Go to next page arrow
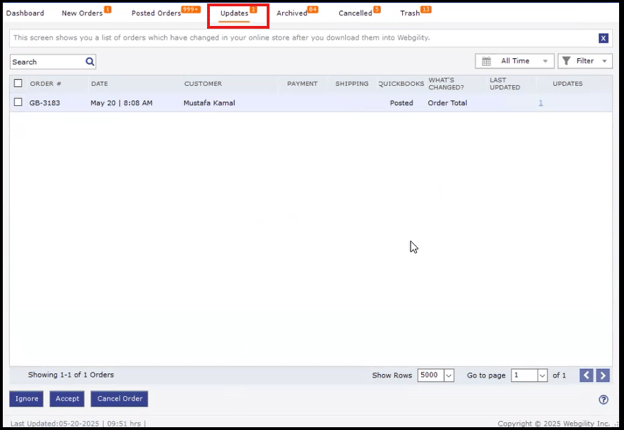This screenshot has width=624, height=430. click(x=602, y=375)
